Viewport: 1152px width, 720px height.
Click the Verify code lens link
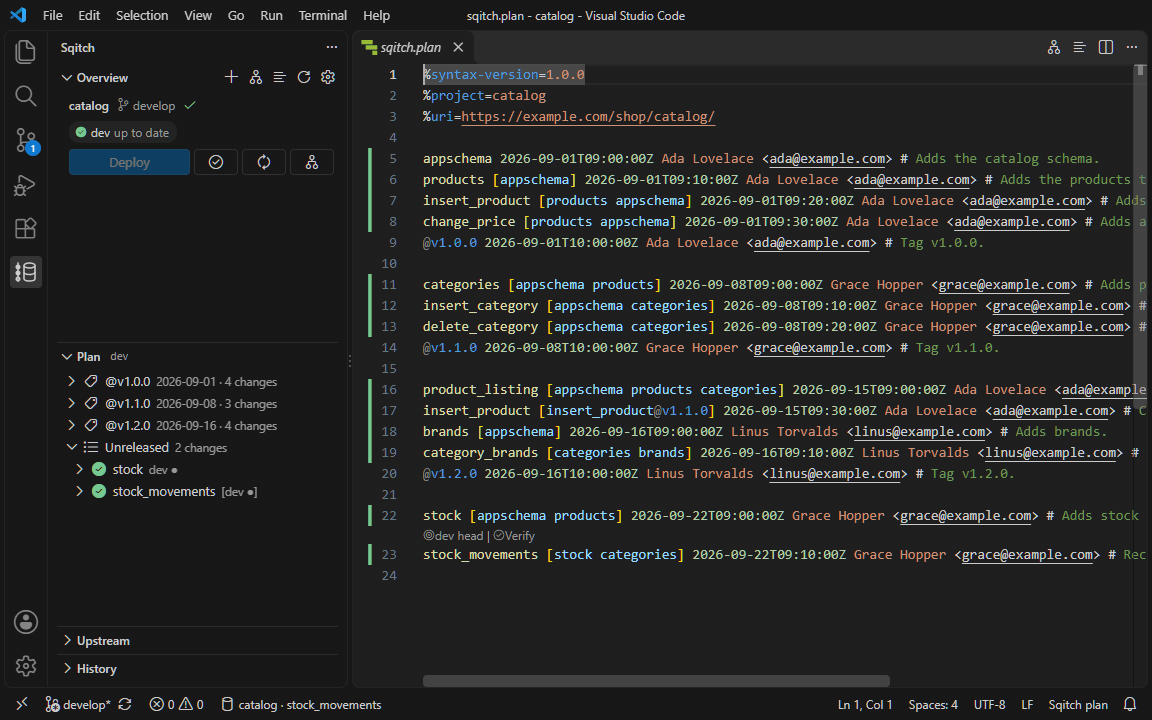[x=514, y=536]
